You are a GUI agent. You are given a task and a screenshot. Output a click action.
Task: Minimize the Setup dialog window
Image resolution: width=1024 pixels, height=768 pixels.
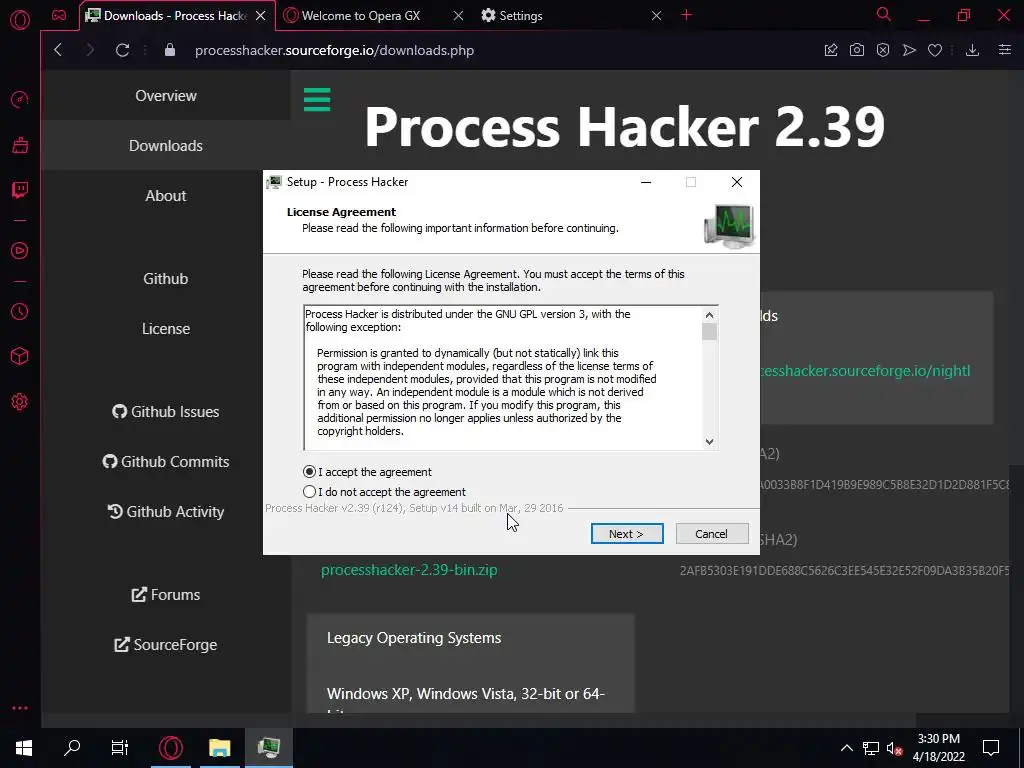click(646, 182)
